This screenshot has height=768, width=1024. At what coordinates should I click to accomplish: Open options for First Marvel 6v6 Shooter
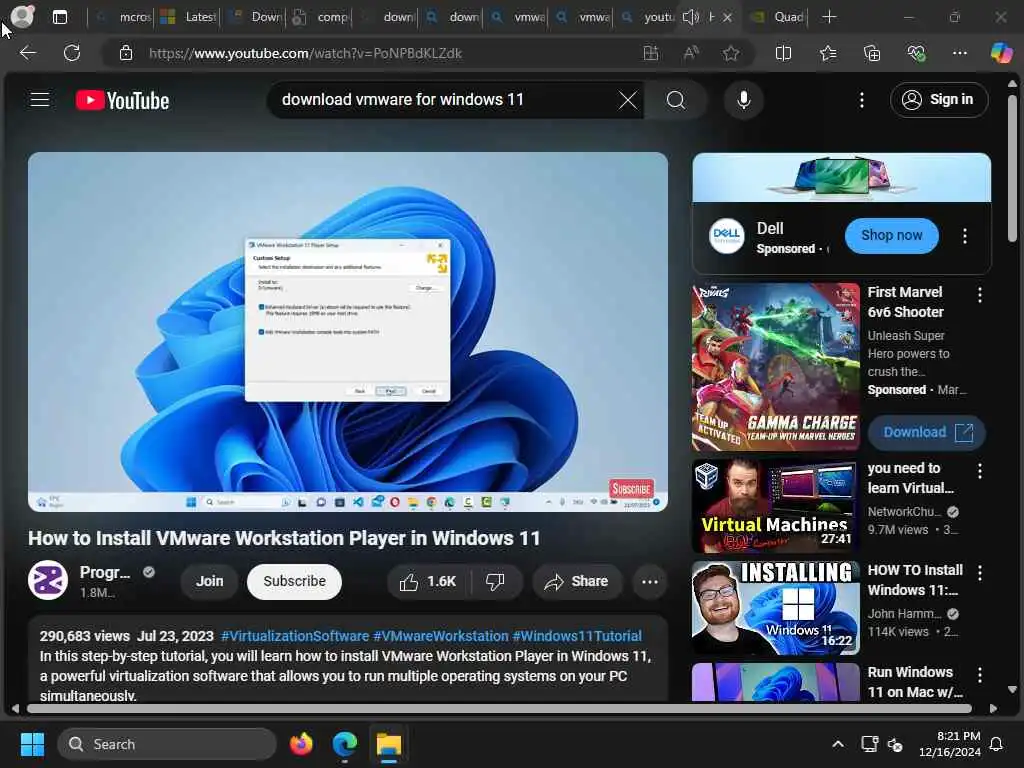tap(980, 295)
